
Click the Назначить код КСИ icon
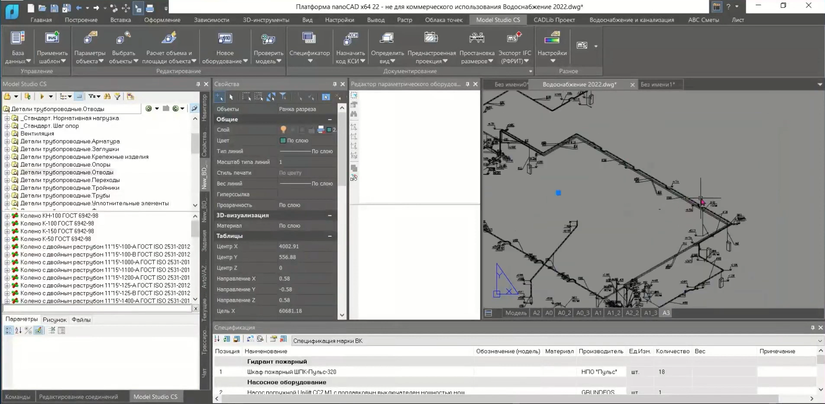coord(350,38)
